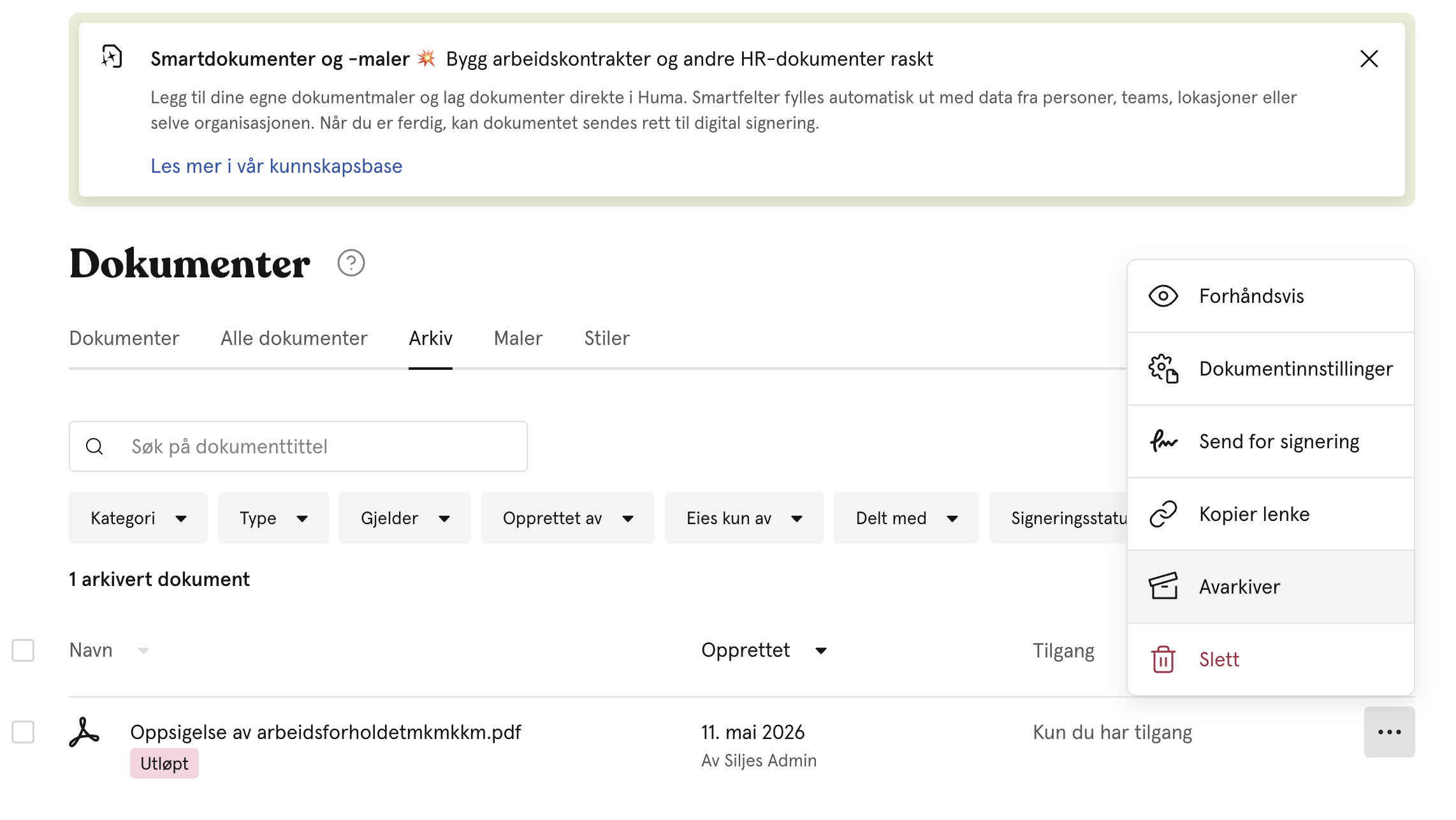This screenshot has height=820, width=1456.
Task: Toggle the select-all checkbox in table header
Action: pyautogui.click(x=23, y=650)
